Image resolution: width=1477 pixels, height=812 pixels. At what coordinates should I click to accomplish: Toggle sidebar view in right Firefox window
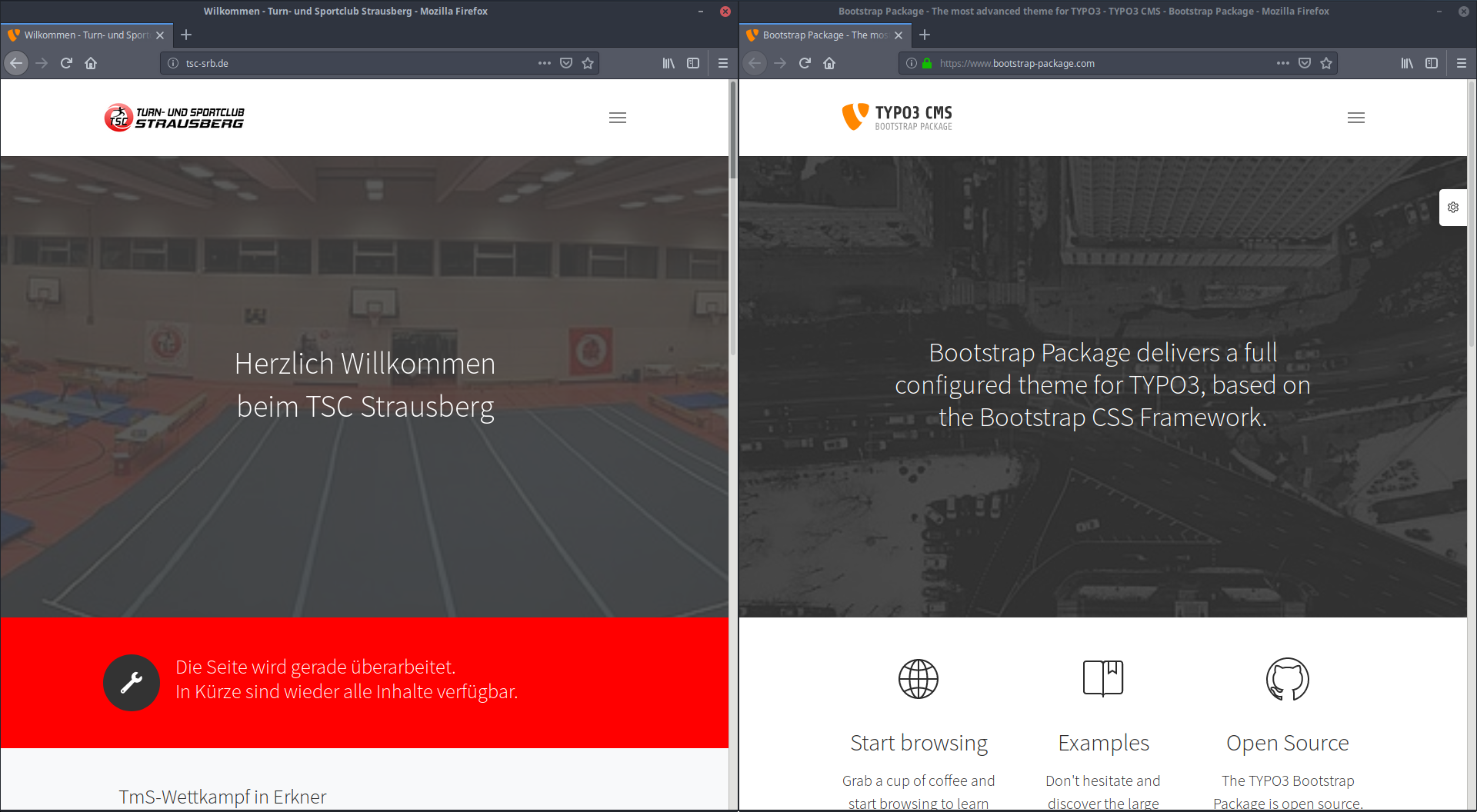(1432, 63)
